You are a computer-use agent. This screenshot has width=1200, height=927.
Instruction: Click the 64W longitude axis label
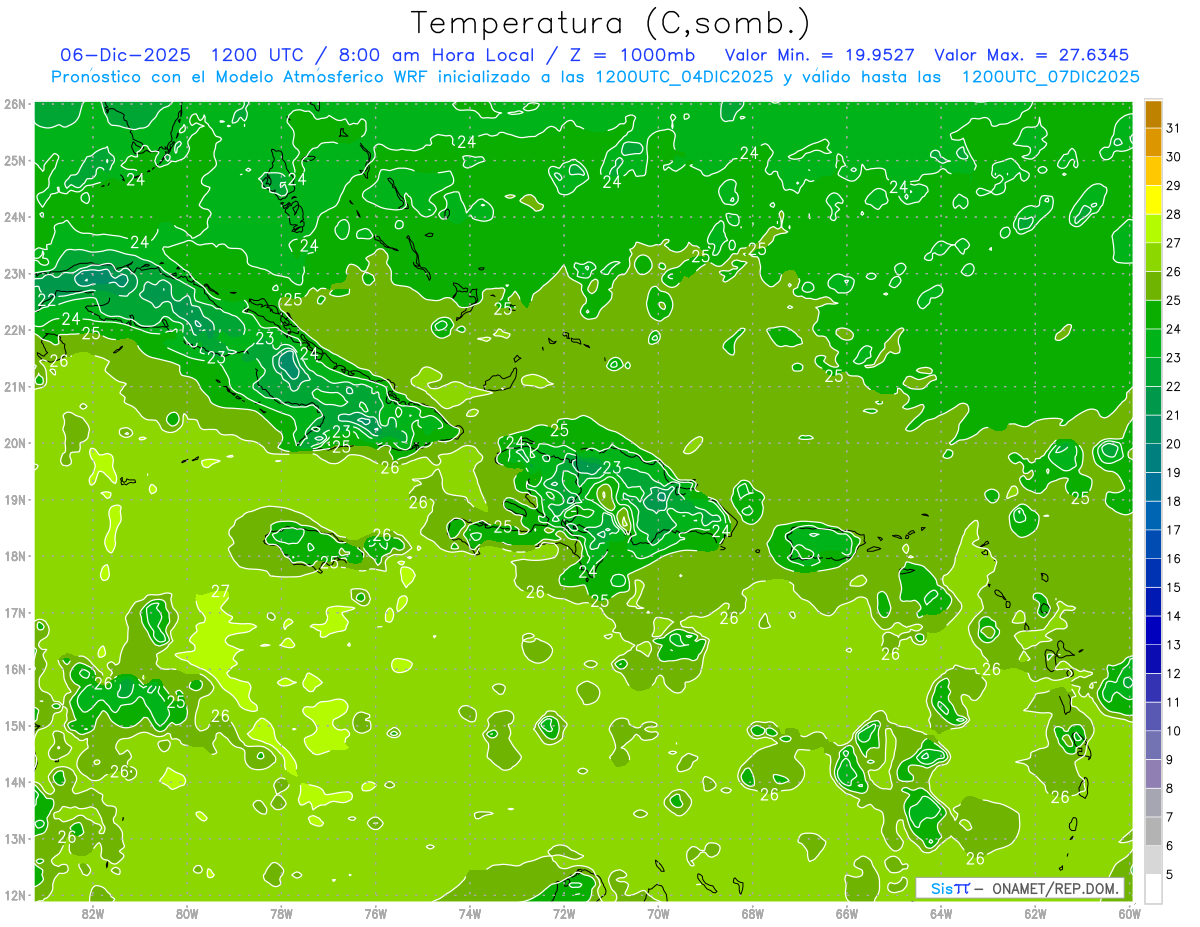[941, 913]
